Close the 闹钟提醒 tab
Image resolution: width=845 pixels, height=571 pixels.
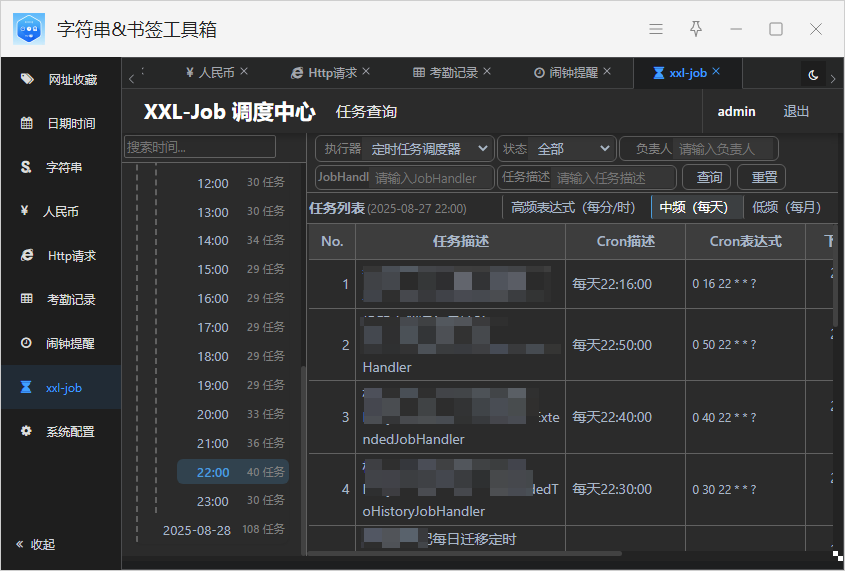(x=607, y=71)
